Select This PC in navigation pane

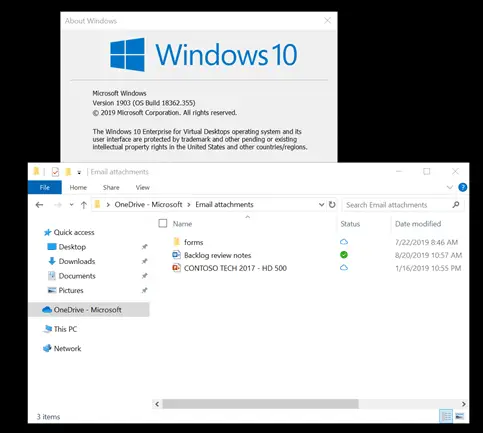[65, 329]
